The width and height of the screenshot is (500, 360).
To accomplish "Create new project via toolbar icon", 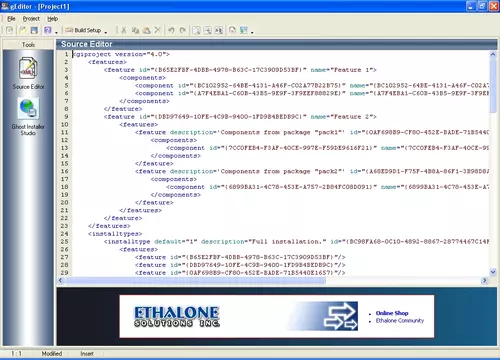I will click(x=10, y=30).
